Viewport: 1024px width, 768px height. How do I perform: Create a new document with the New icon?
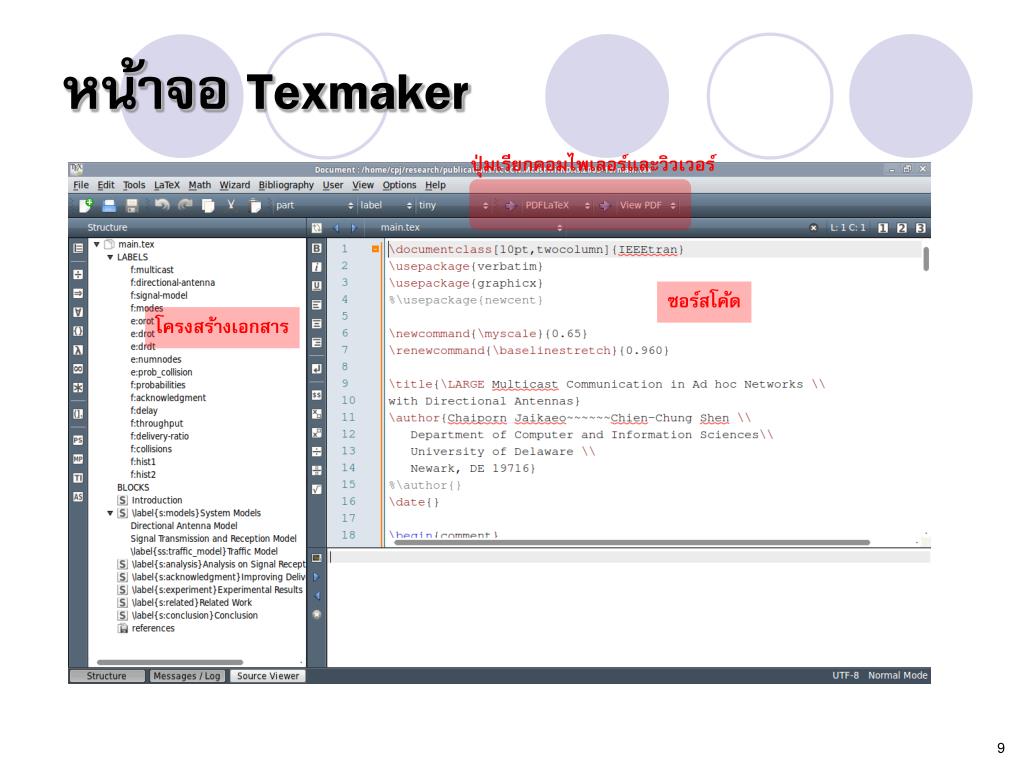coord(86,206)
